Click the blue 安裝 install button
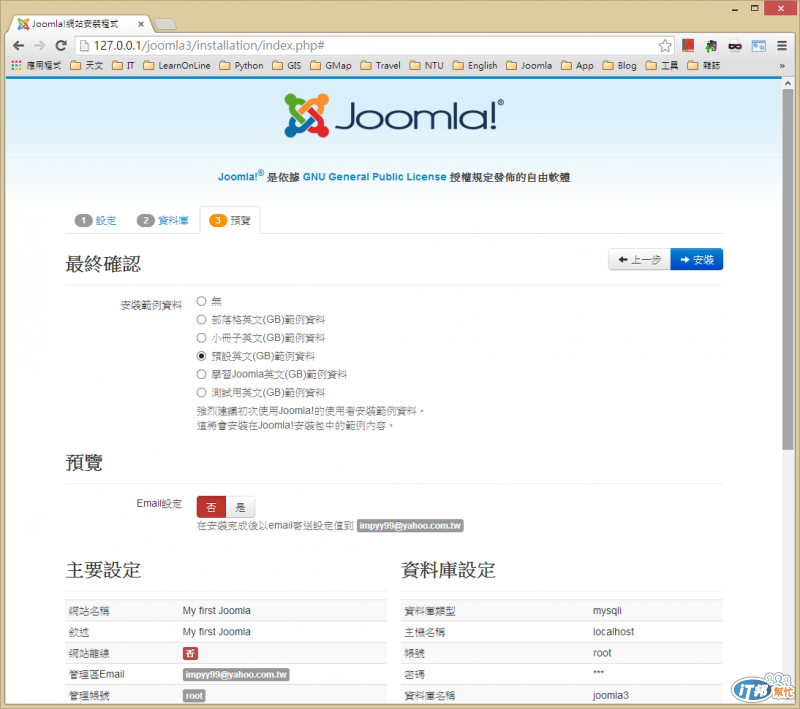 (696, 260)
